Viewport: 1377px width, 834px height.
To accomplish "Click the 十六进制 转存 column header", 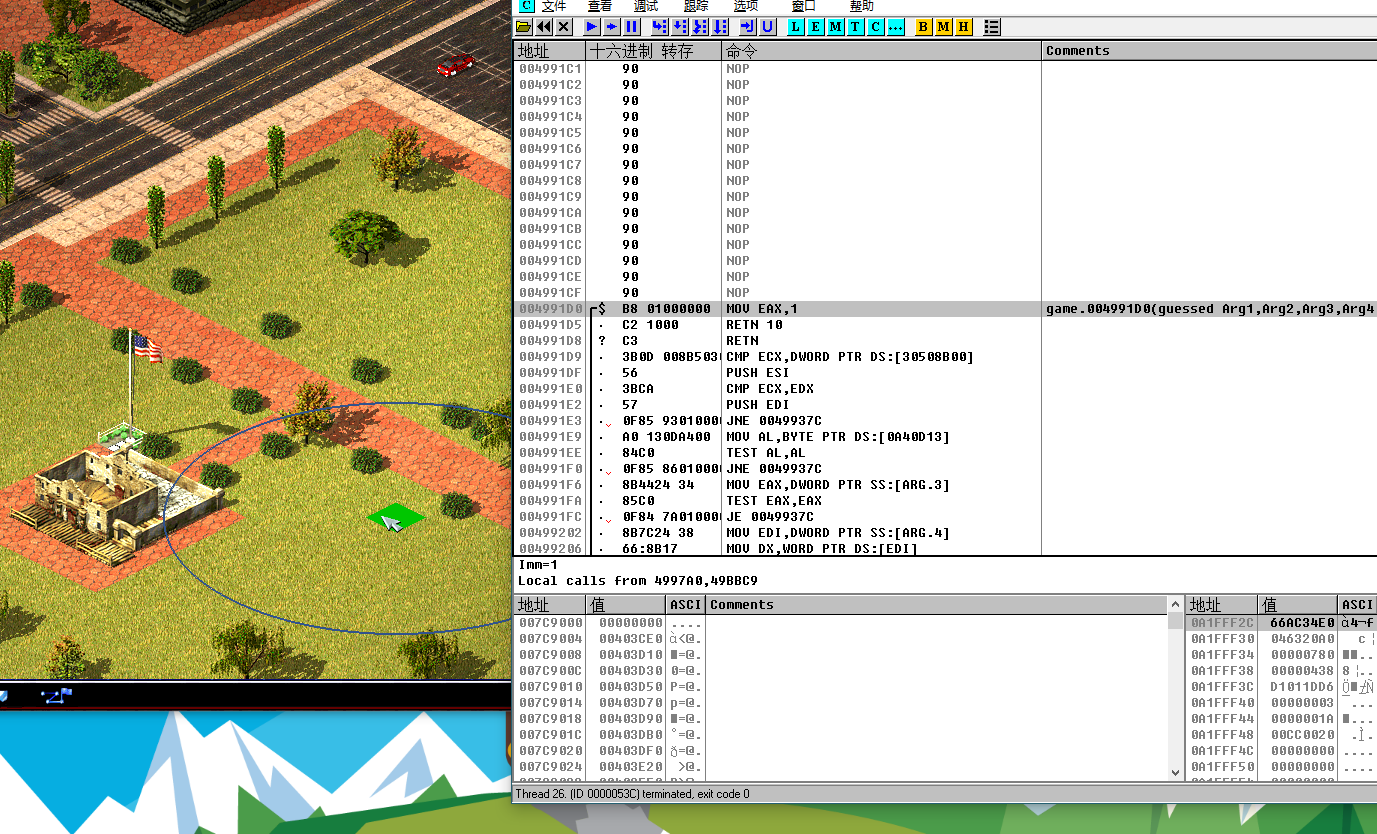I will coord(654,50).
